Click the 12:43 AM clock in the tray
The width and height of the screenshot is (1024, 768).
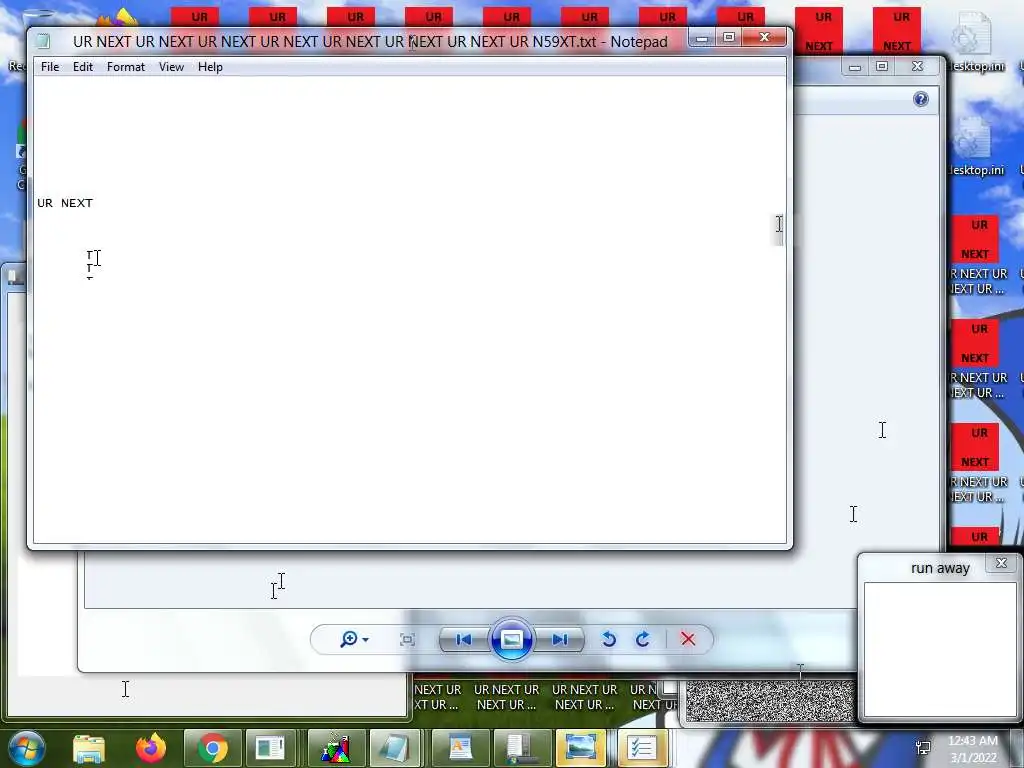pos(972,741)
